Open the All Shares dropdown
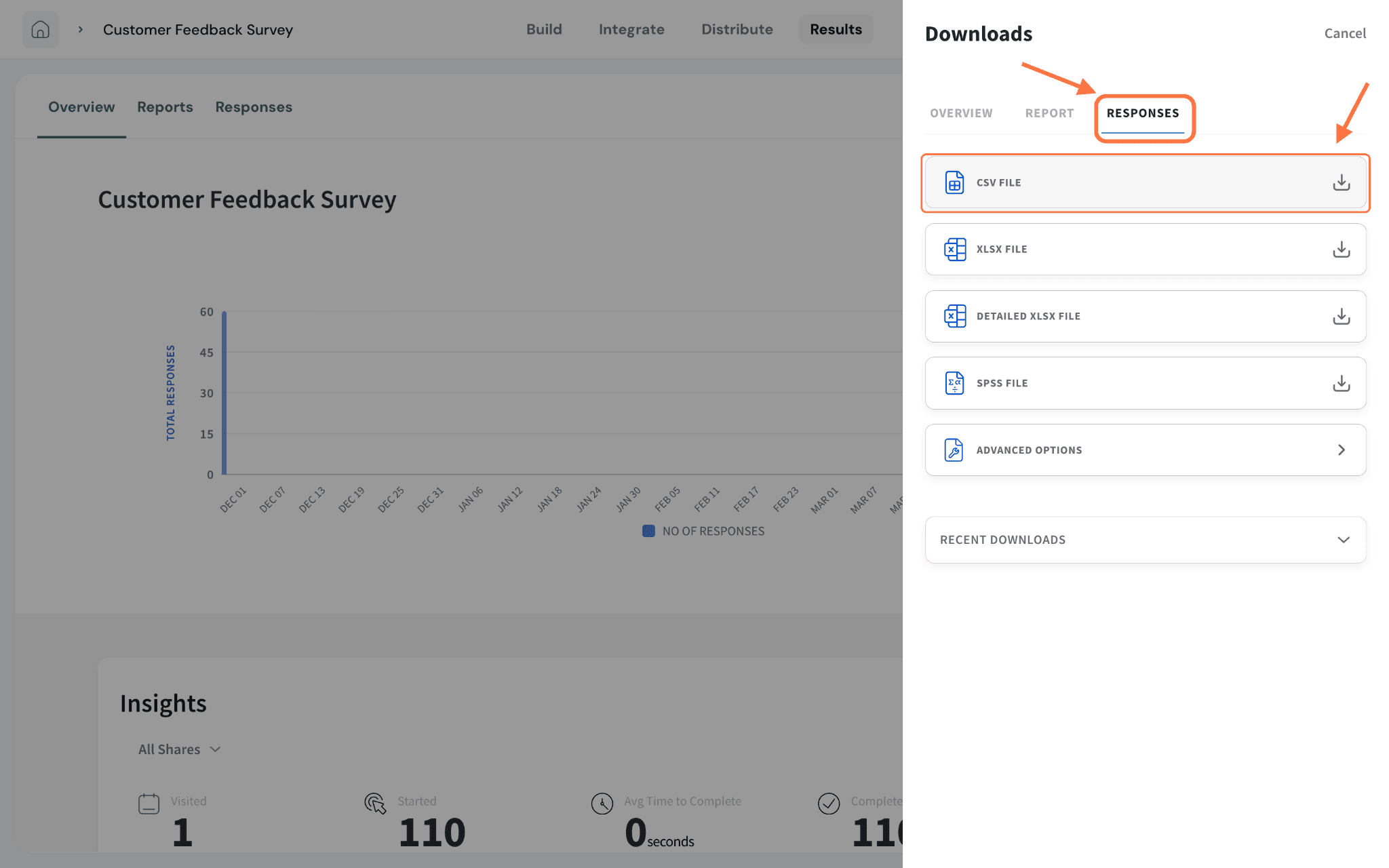The height and width of the screenshot is (868, 1389). tap(180, 749)
